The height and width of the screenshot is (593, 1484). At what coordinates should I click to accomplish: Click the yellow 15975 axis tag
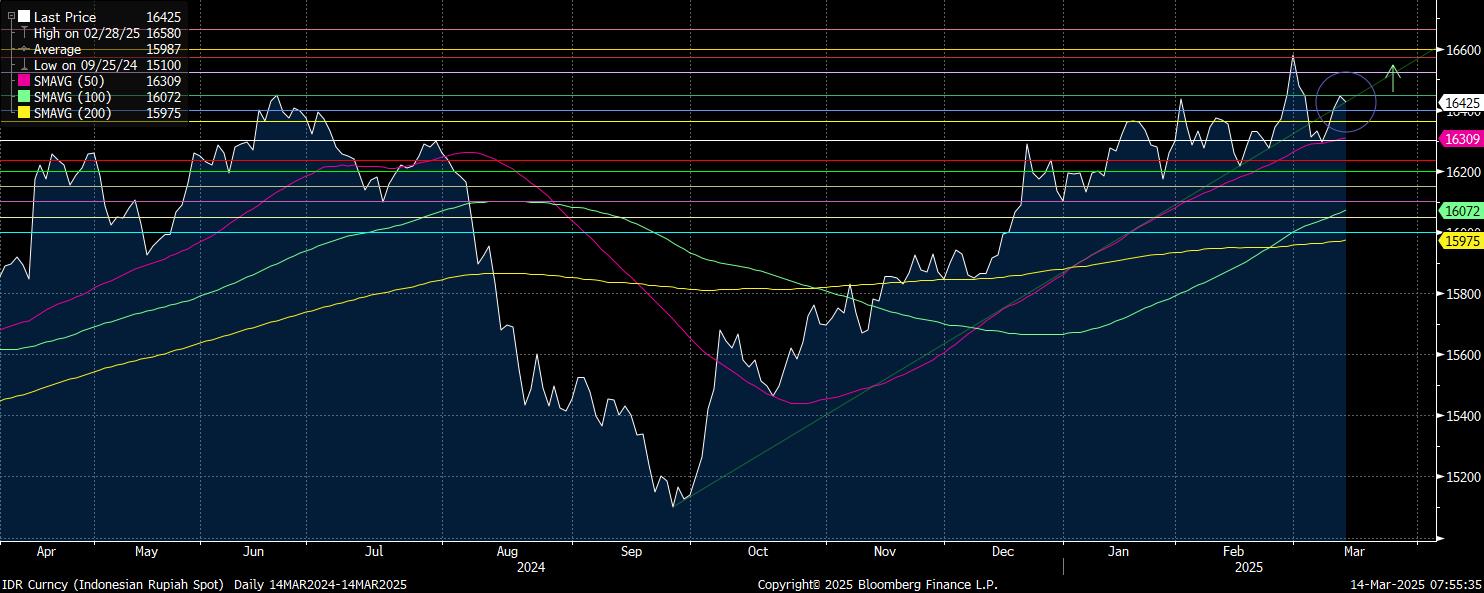[x=1460, y=241]
